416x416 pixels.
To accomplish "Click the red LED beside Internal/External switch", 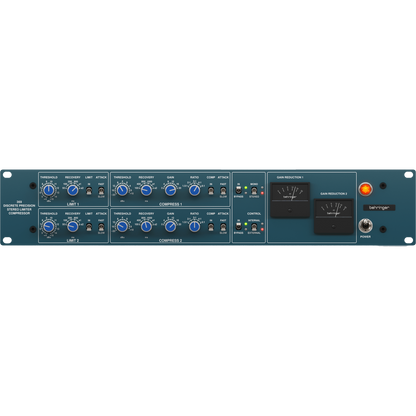I will coord(262,229).
